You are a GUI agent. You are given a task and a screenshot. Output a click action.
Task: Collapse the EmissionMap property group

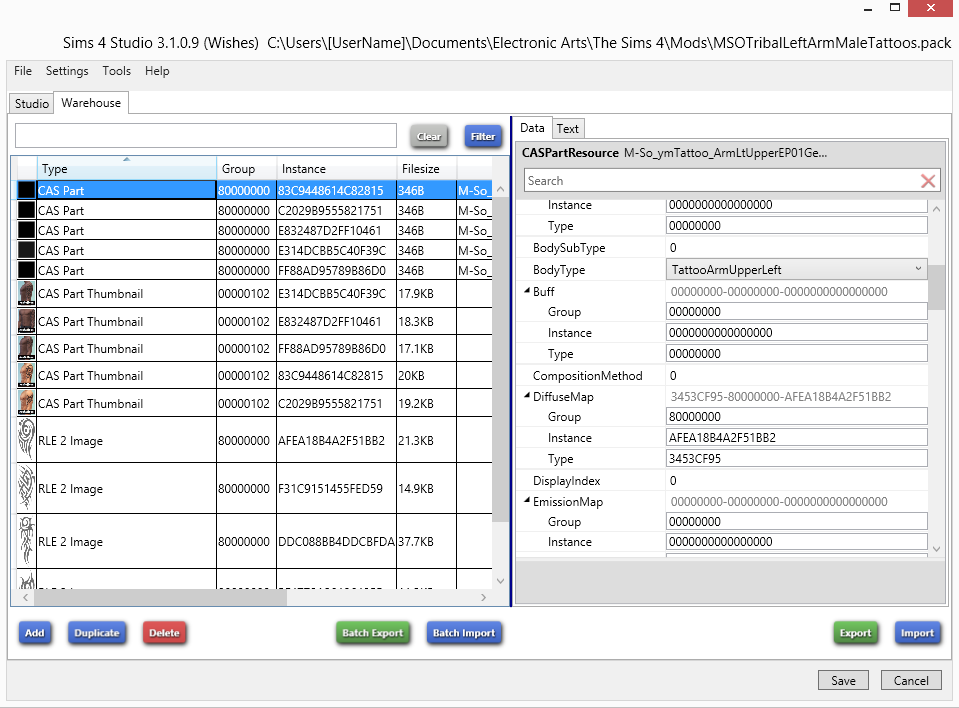527,501
